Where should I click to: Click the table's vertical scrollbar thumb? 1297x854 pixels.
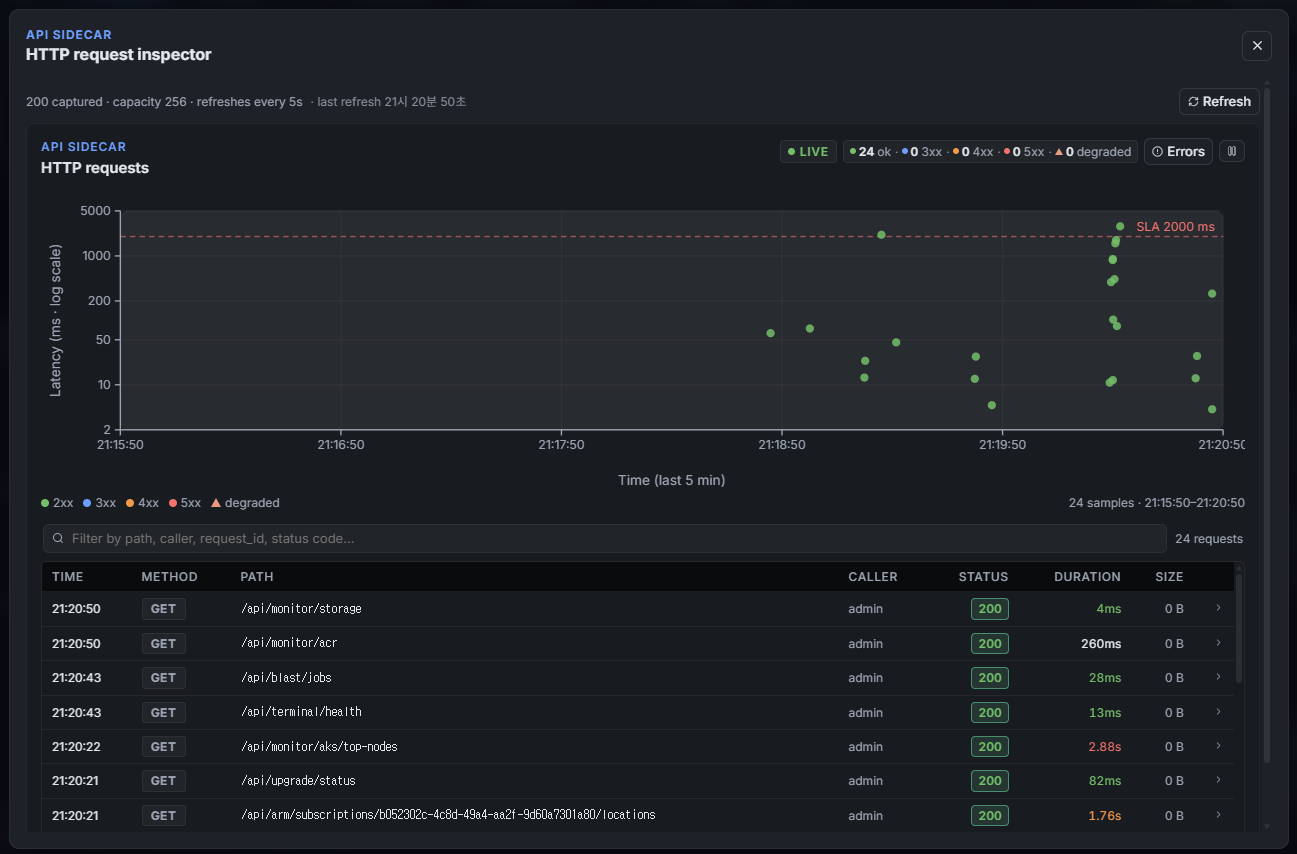pyautogui.click(x=1240, y=627)
